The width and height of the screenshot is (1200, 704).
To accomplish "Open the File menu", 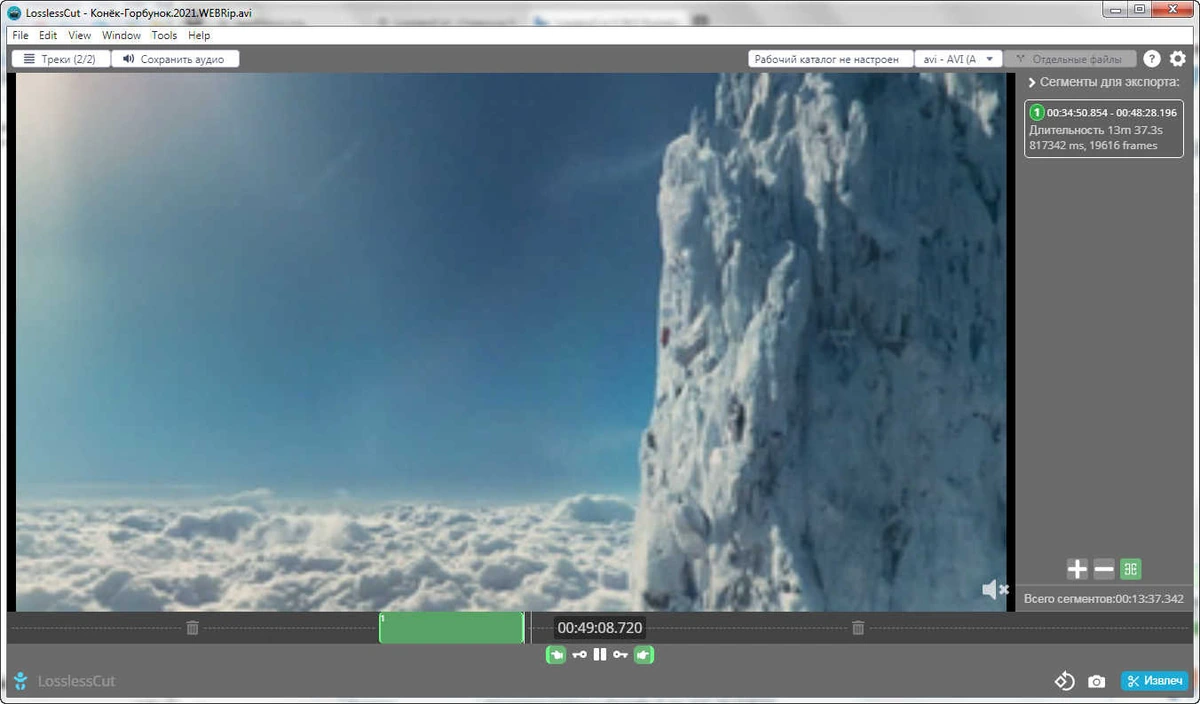I will (20, 35).
